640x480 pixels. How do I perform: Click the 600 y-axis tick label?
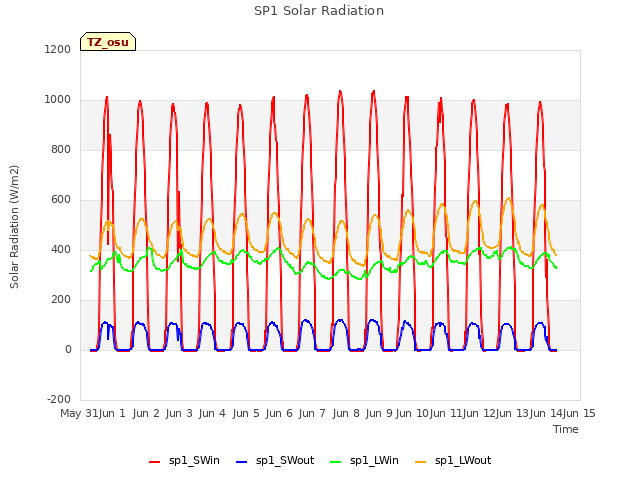[61, 200]
